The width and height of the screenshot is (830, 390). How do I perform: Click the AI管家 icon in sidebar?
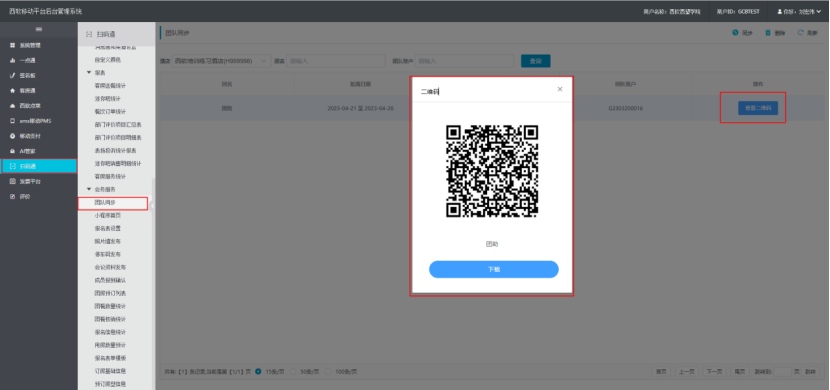pos(12,151)
